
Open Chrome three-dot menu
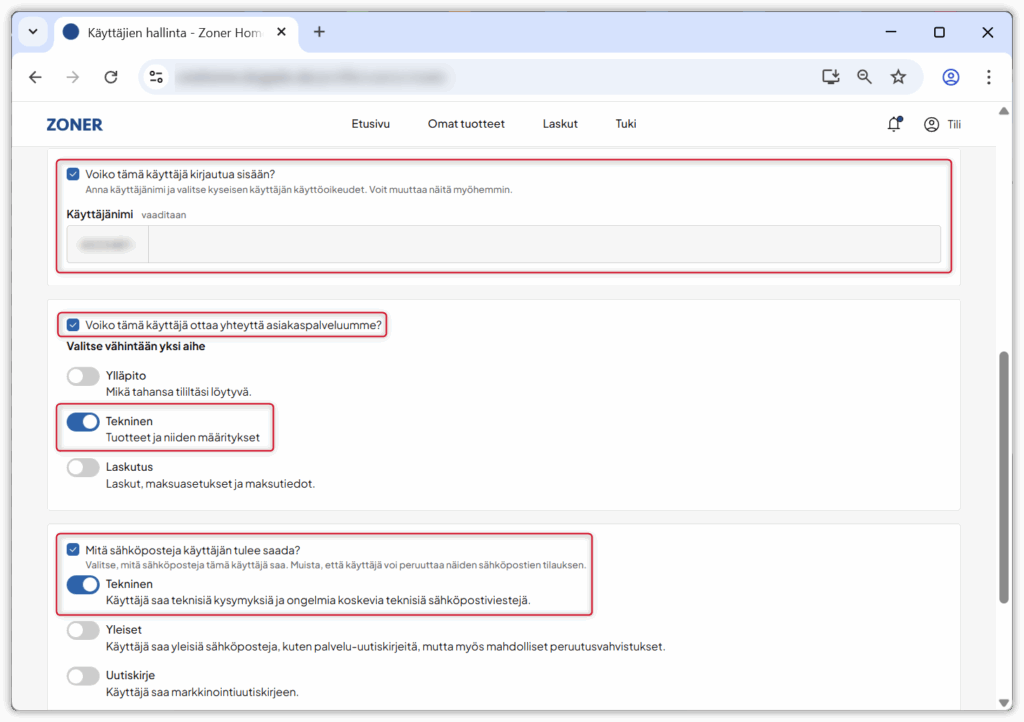pyautogui.click(x=988, y=77)
